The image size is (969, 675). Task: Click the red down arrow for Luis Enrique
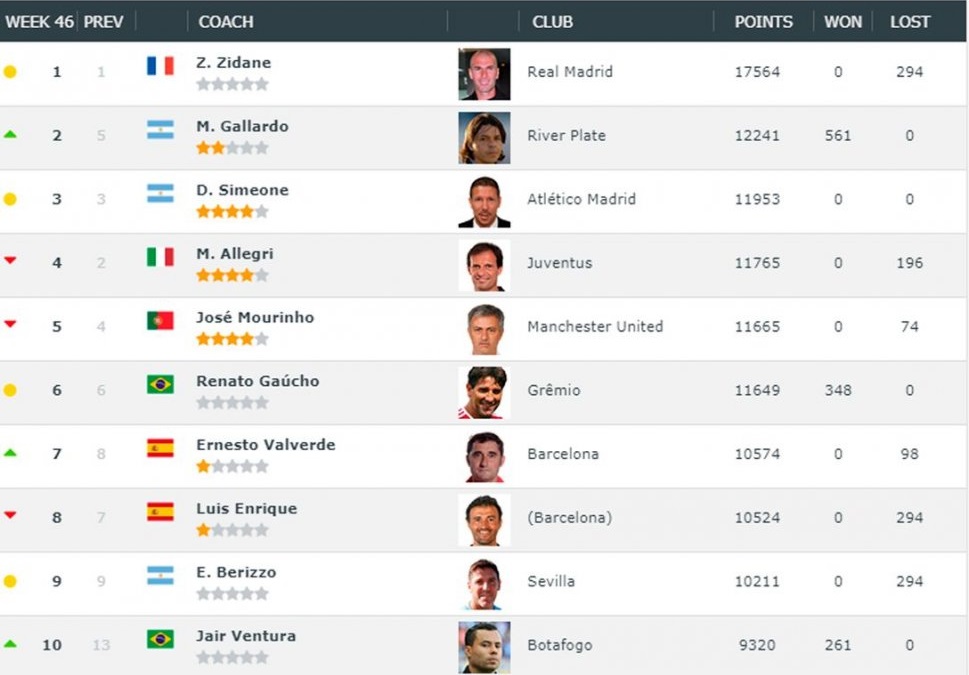click(10, 515)
